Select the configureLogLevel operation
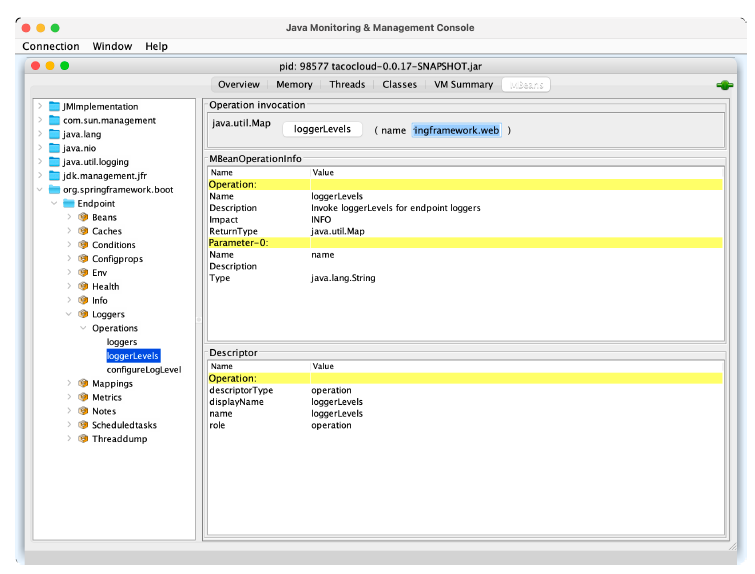This screenshot has height=574, width=755. pos(143,369)
